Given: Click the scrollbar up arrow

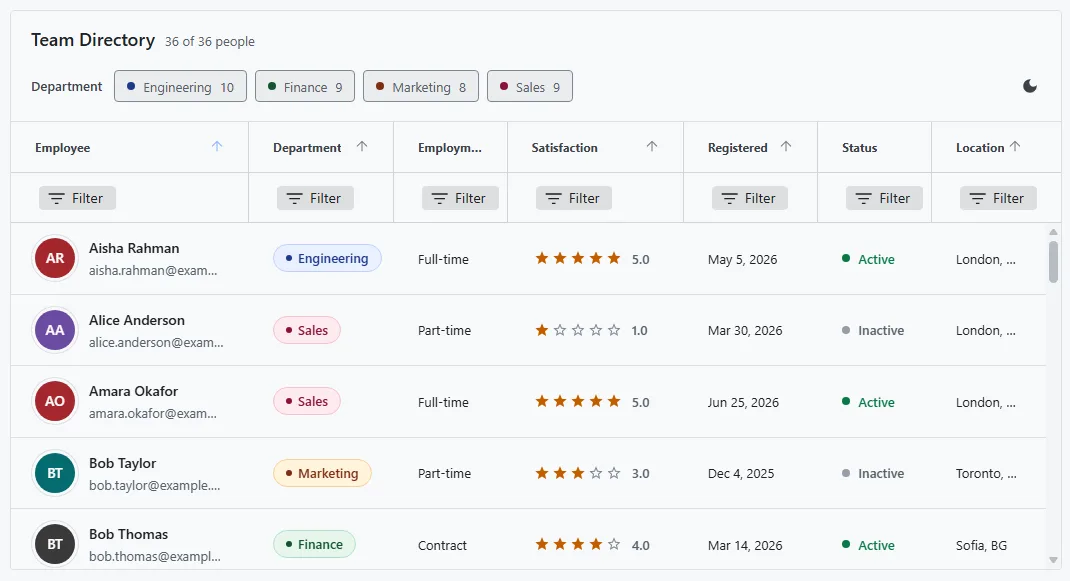Looking at the screenshot, I should coord(1054,232).
